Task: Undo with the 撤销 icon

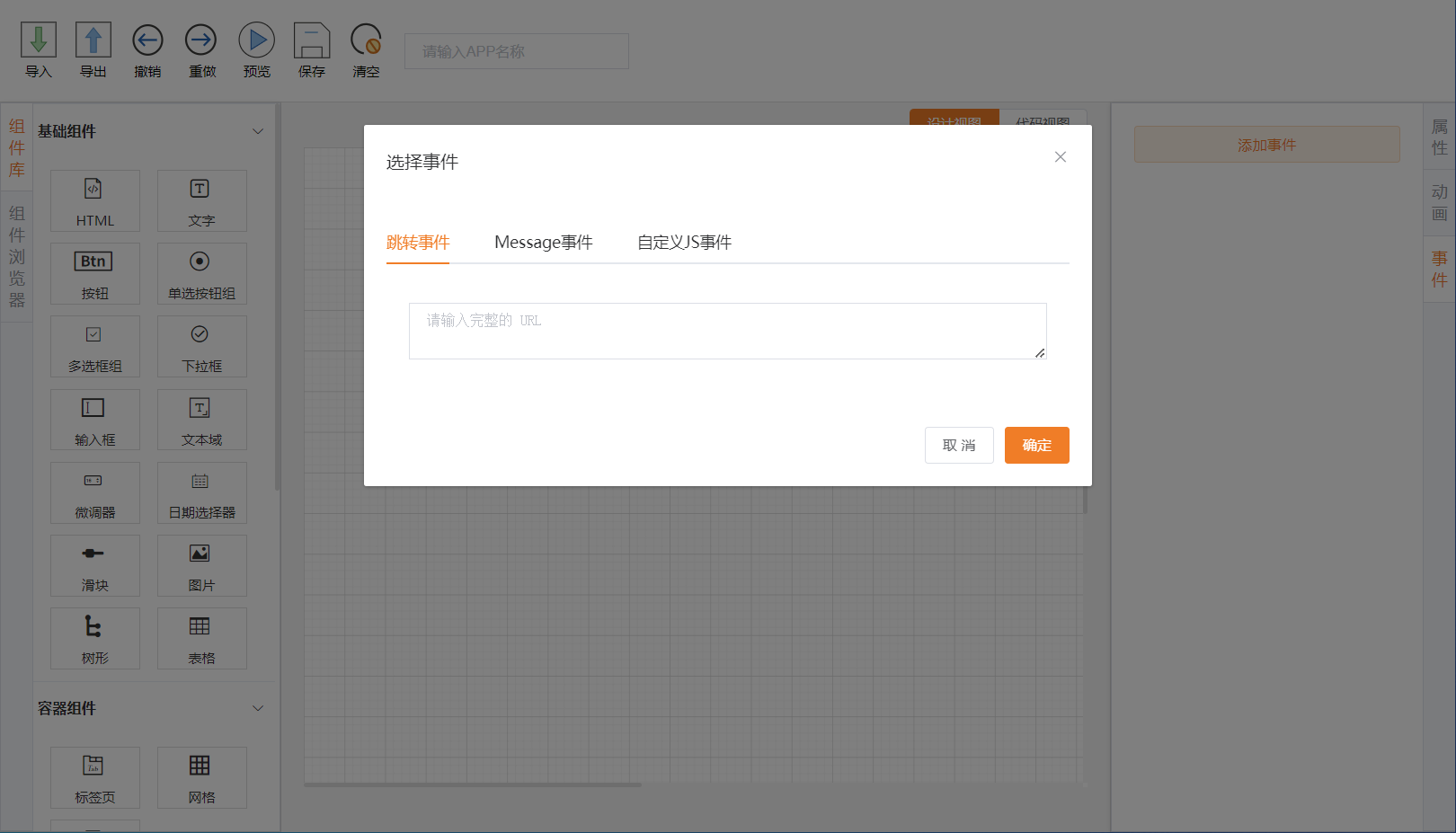Action: (147, 40)
